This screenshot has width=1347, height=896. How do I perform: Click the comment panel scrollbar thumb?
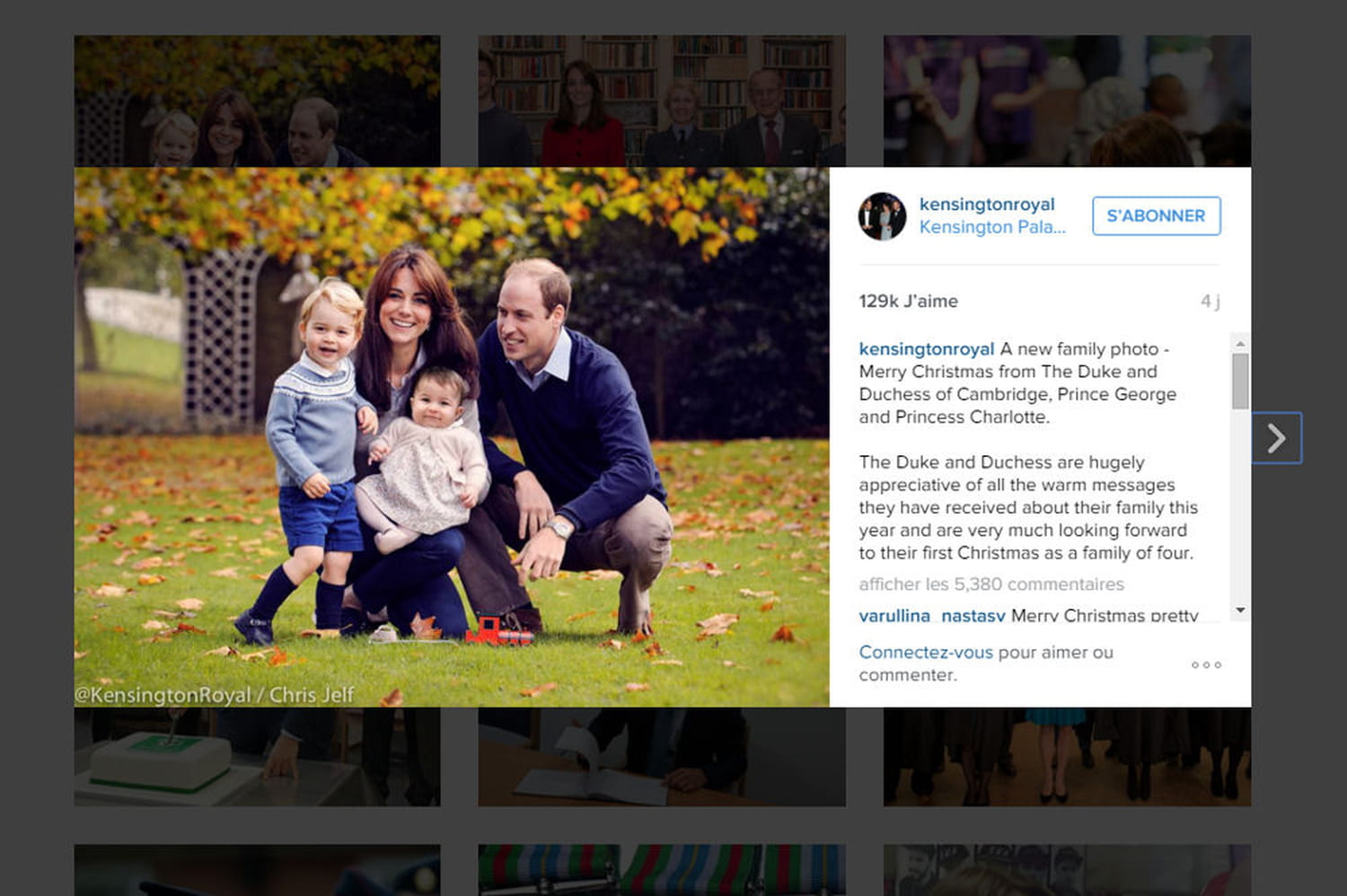(1240, 381)
